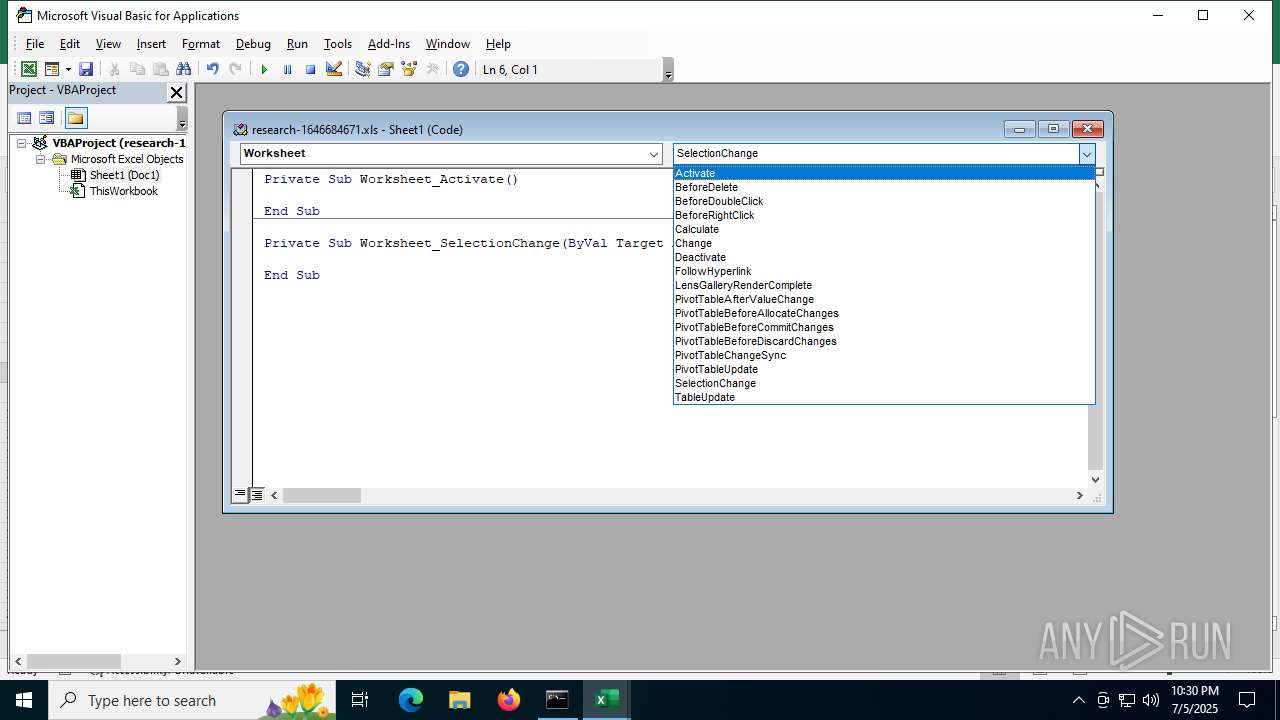This screenshot has width=1280, height=720.
Task: Click code window horizontal scrollbar thumb
Action: click(321, 495)
